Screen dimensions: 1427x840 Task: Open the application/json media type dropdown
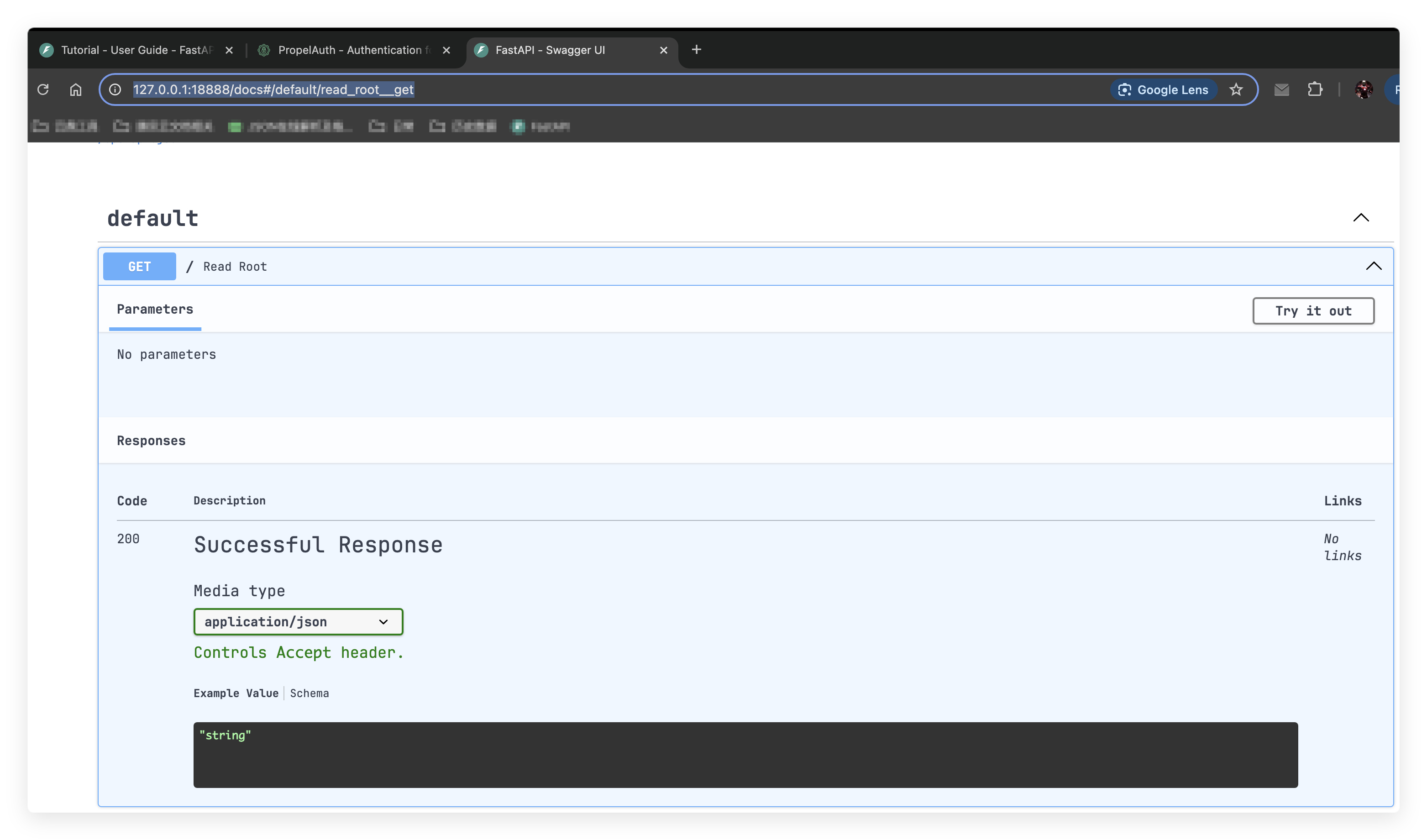tap(298, 622)
